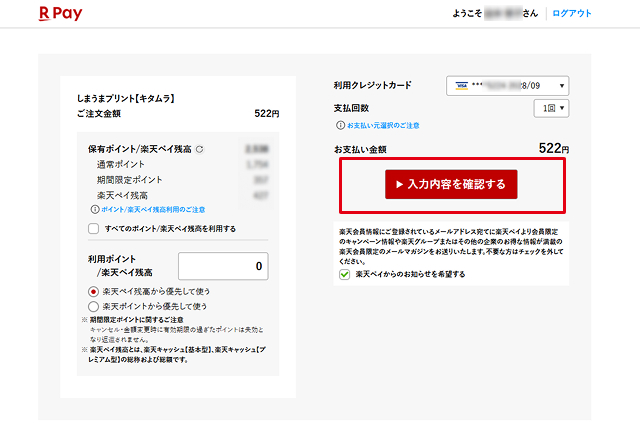Open the 利用クレジットカード dropdown
The width and height of the screenshot is (640, 434).
click(x=507, y=86)
